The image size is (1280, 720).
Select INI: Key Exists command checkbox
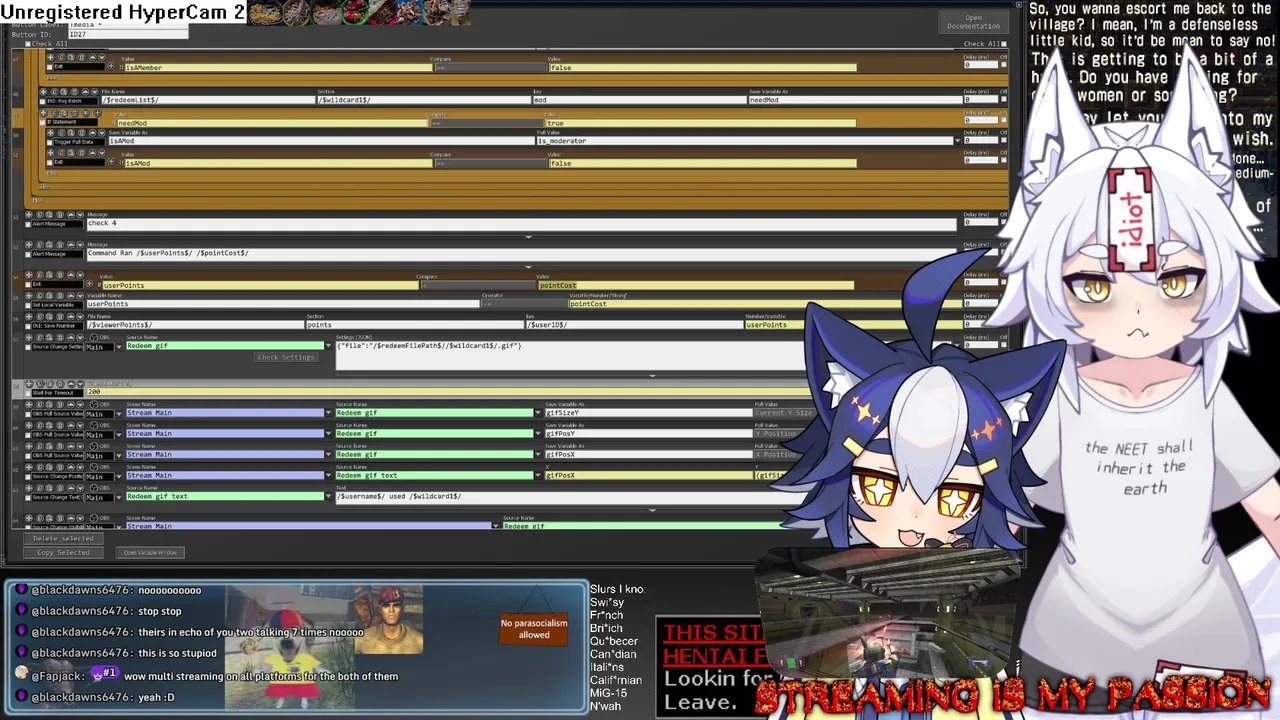[x=42, y=101]
